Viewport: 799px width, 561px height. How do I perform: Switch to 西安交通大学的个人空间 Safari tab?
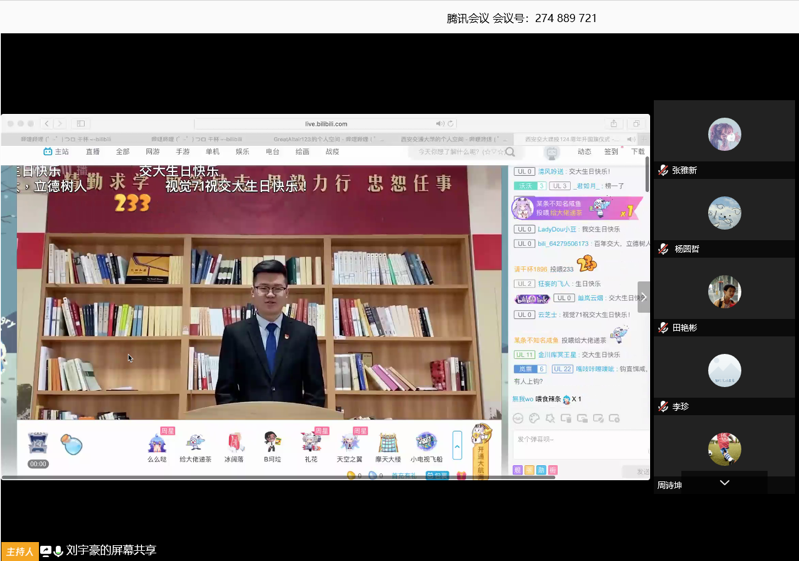(450, 139)
